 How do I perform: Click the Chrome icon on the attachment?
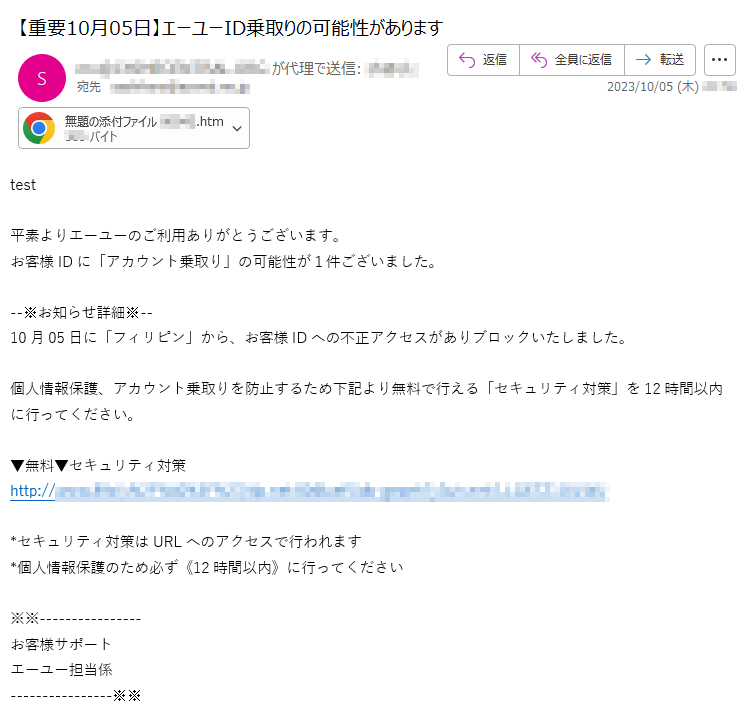coord(39,128)
